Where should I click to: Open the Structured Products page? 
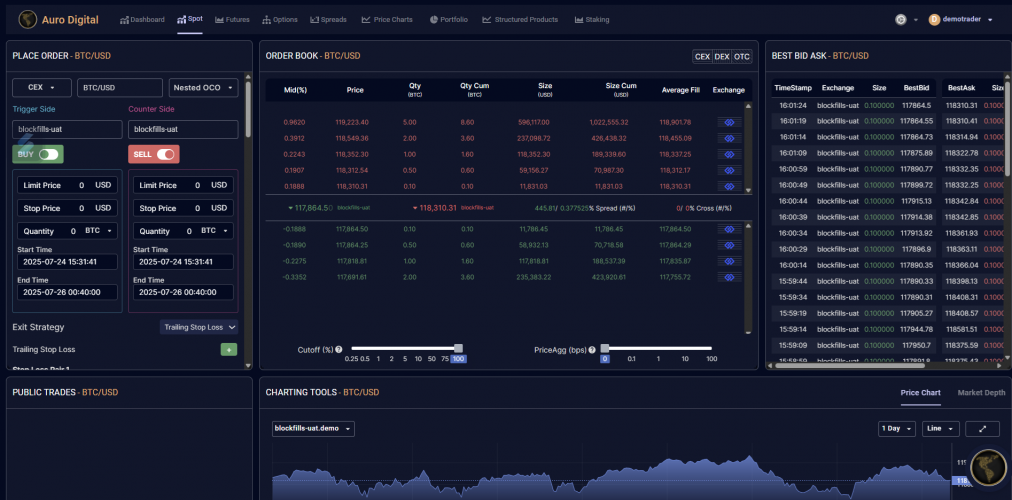point(520,20)
